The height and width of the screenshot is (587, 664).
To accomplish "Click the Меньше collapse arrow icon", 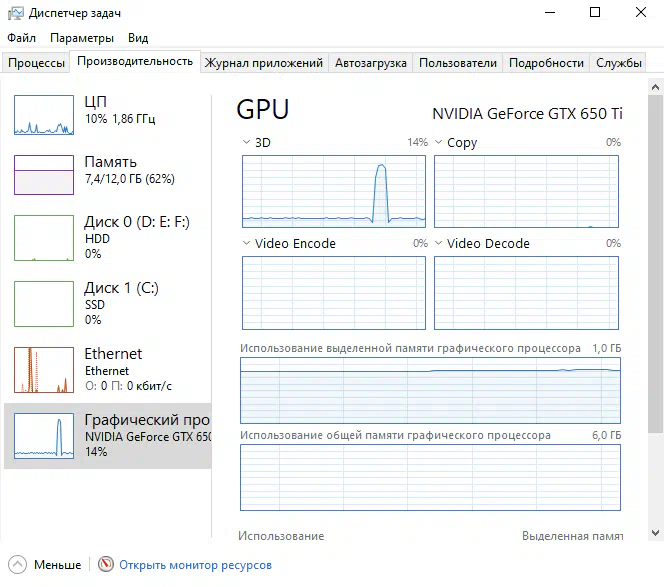I will pyautogui.click(x=16, y=565).
